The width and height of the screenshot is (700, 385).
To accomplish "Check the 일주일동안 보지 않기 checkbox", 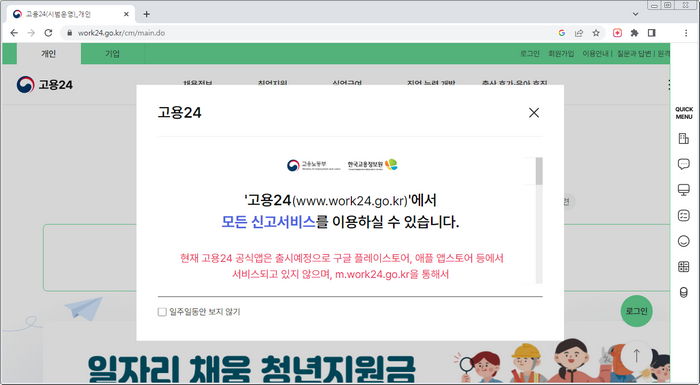I will tap(162, 312).
